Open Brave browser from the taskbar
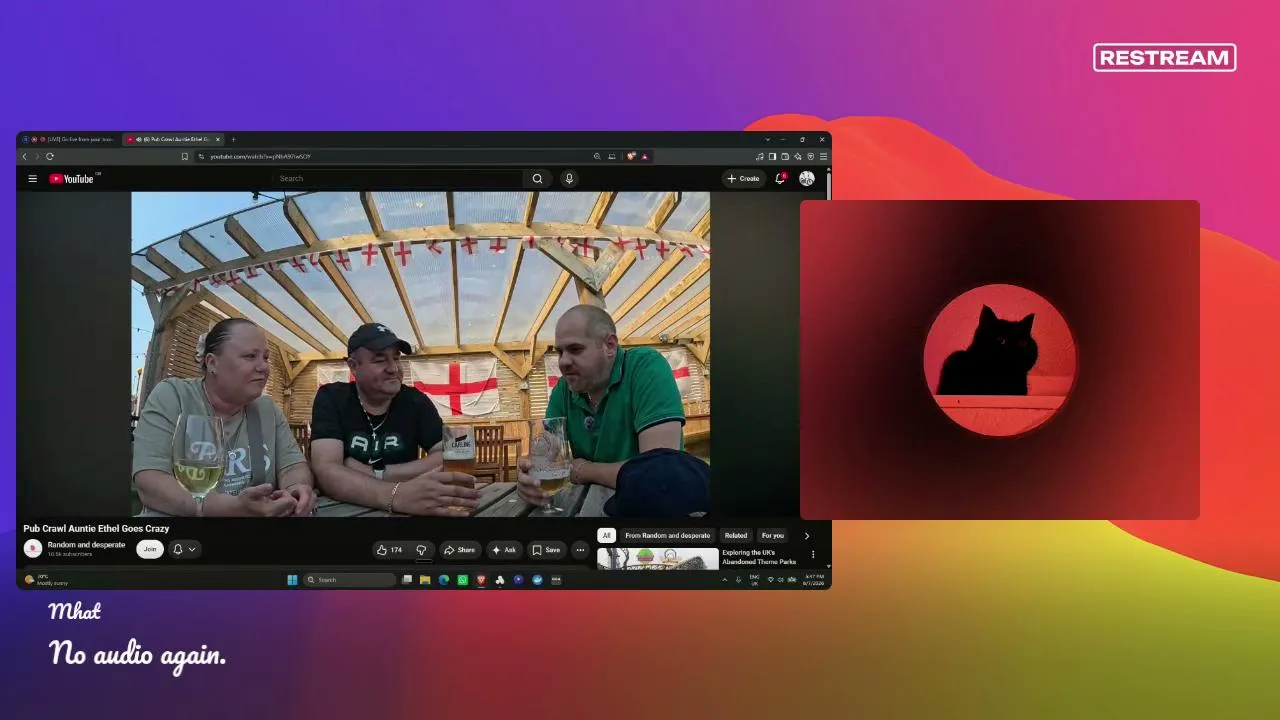This screenshot has height=720, width=1280. pos(481,580)
